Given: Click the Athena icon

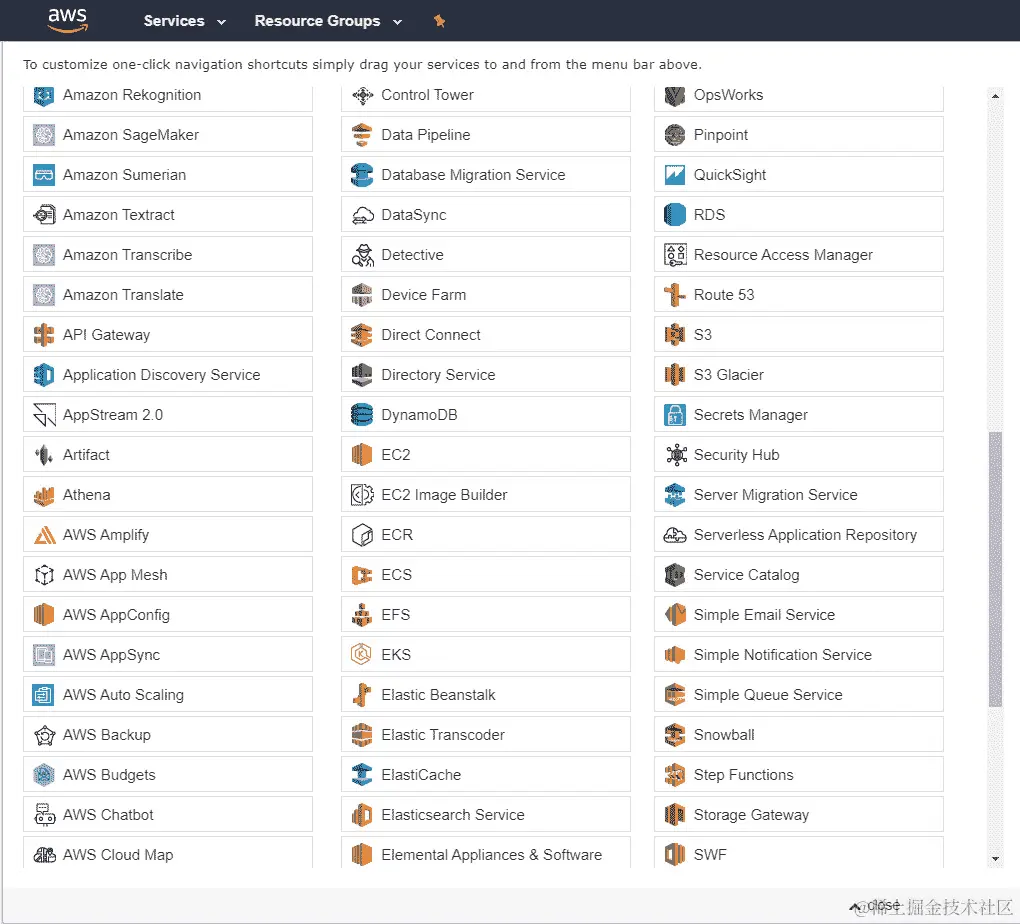Looking at the screenshot, I should 44,495.
